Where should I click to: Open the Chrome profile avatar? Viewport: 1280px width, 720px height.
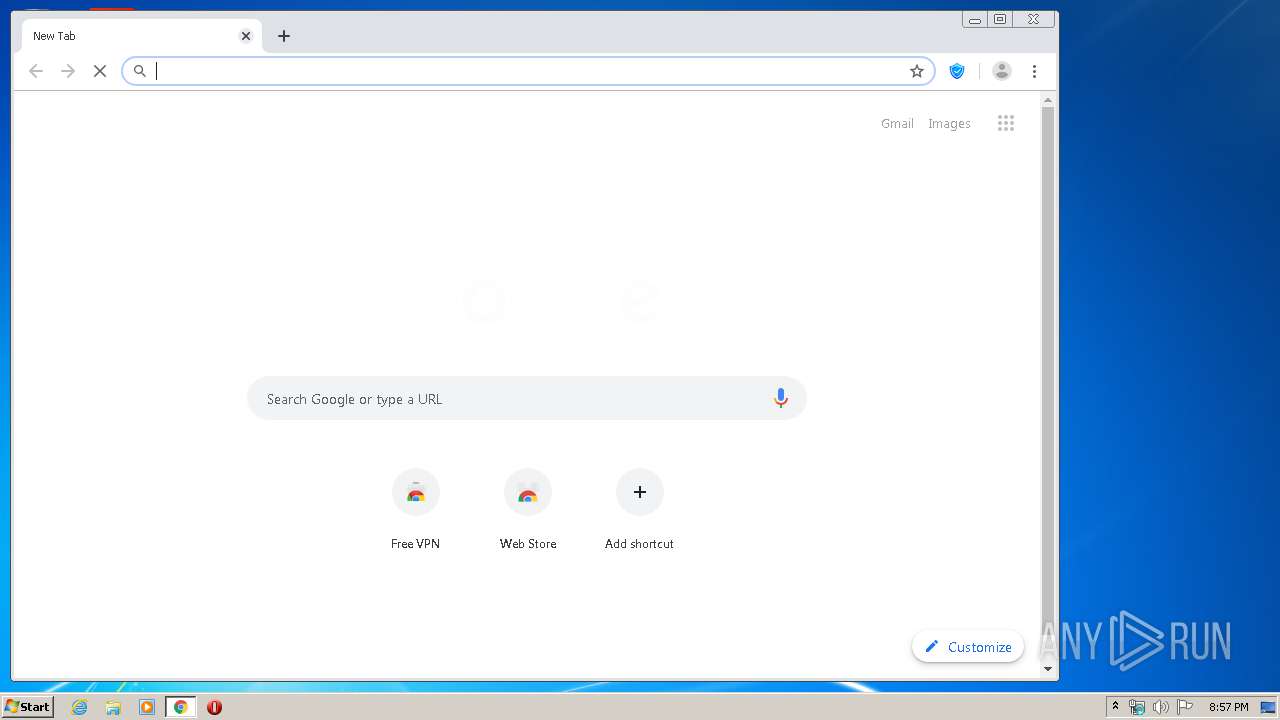pyautogui.click(x=1002, y=71)
